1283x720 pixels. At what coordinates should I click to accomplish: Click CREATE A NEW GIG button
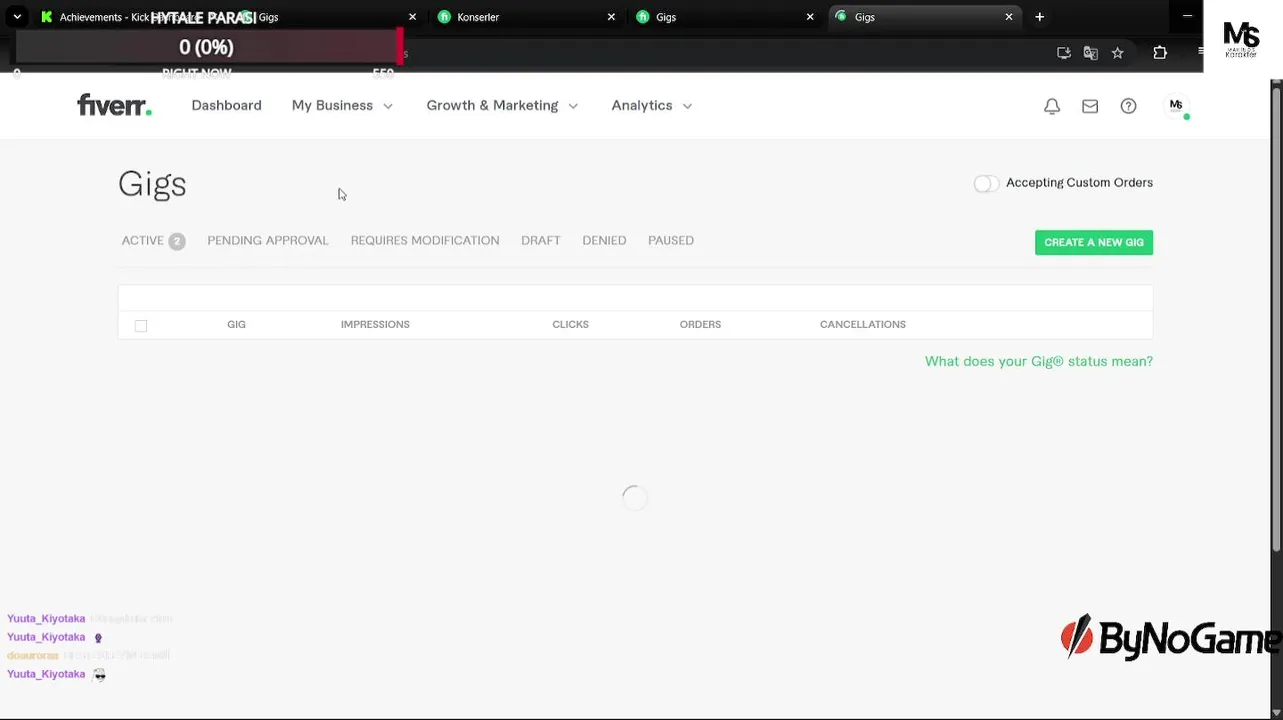[1094, 242]
